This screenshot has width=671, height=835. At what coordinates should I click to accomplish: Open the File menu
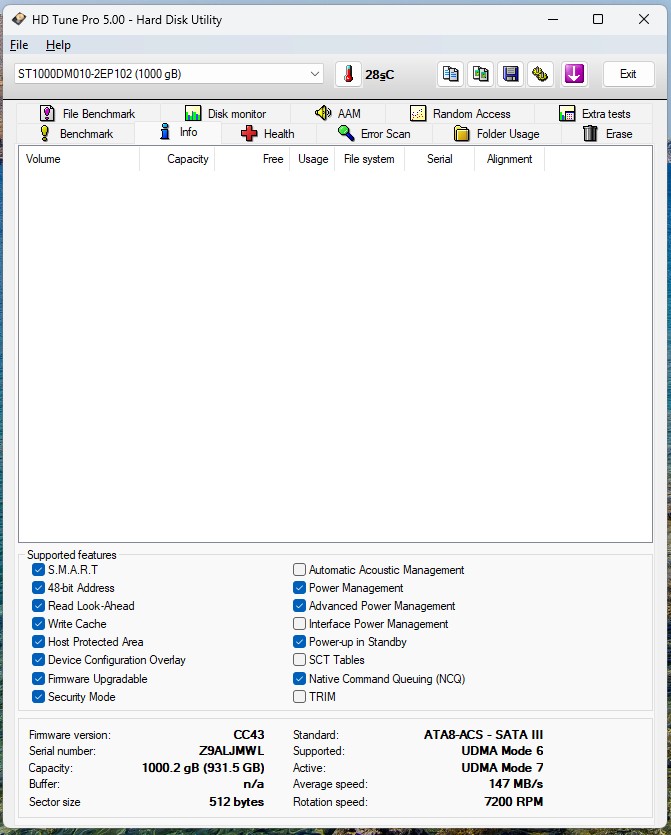(x=19, y=45)
